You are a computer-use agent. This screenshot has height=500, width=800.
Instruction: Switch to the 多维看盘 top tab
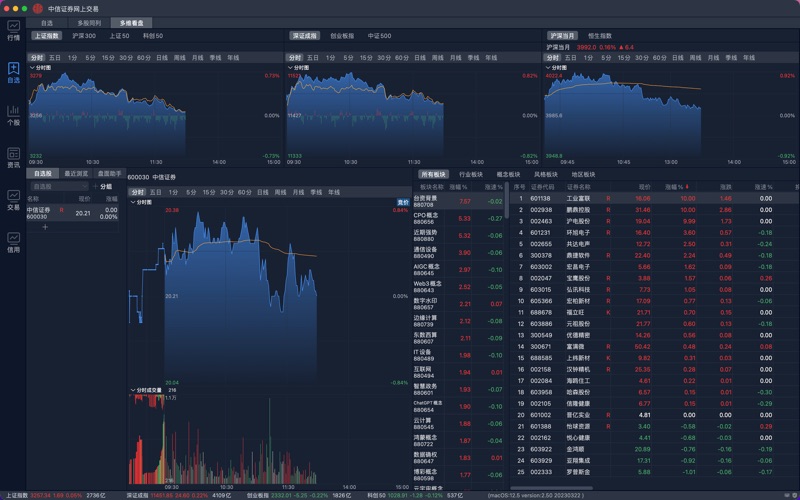click(132, 23)
